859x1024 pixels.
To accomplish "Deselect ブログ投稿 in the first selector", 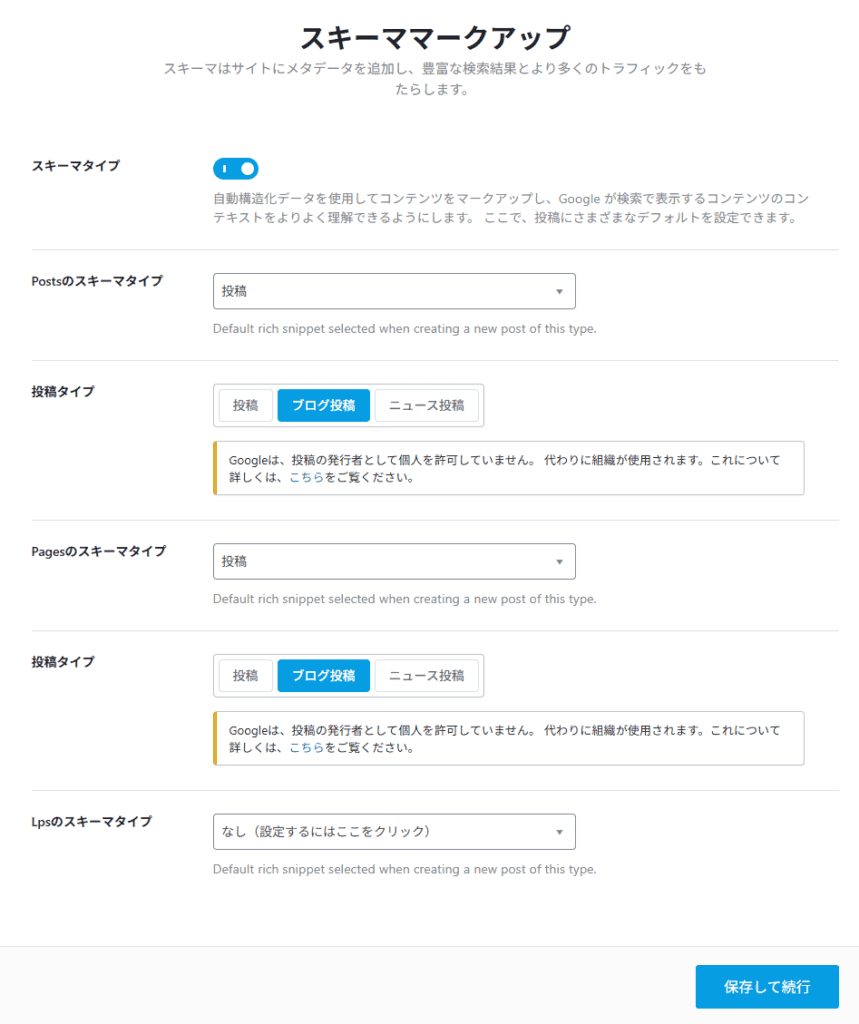I will [323, 405].
